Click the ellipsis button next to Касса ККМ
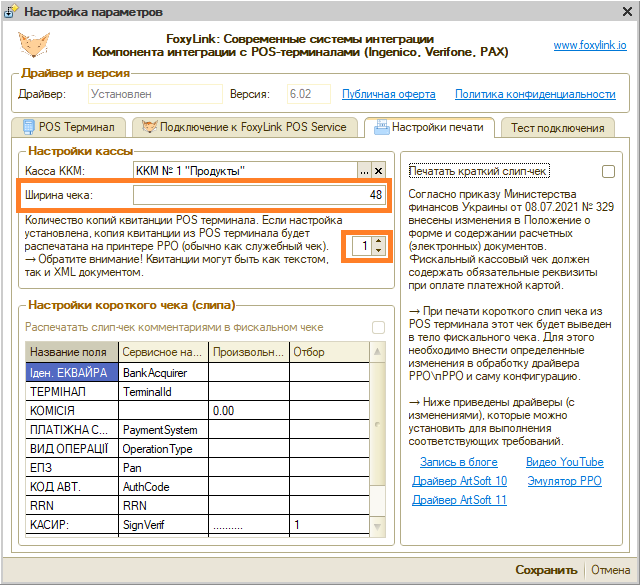The image size is (640, 585). (365, 170)
